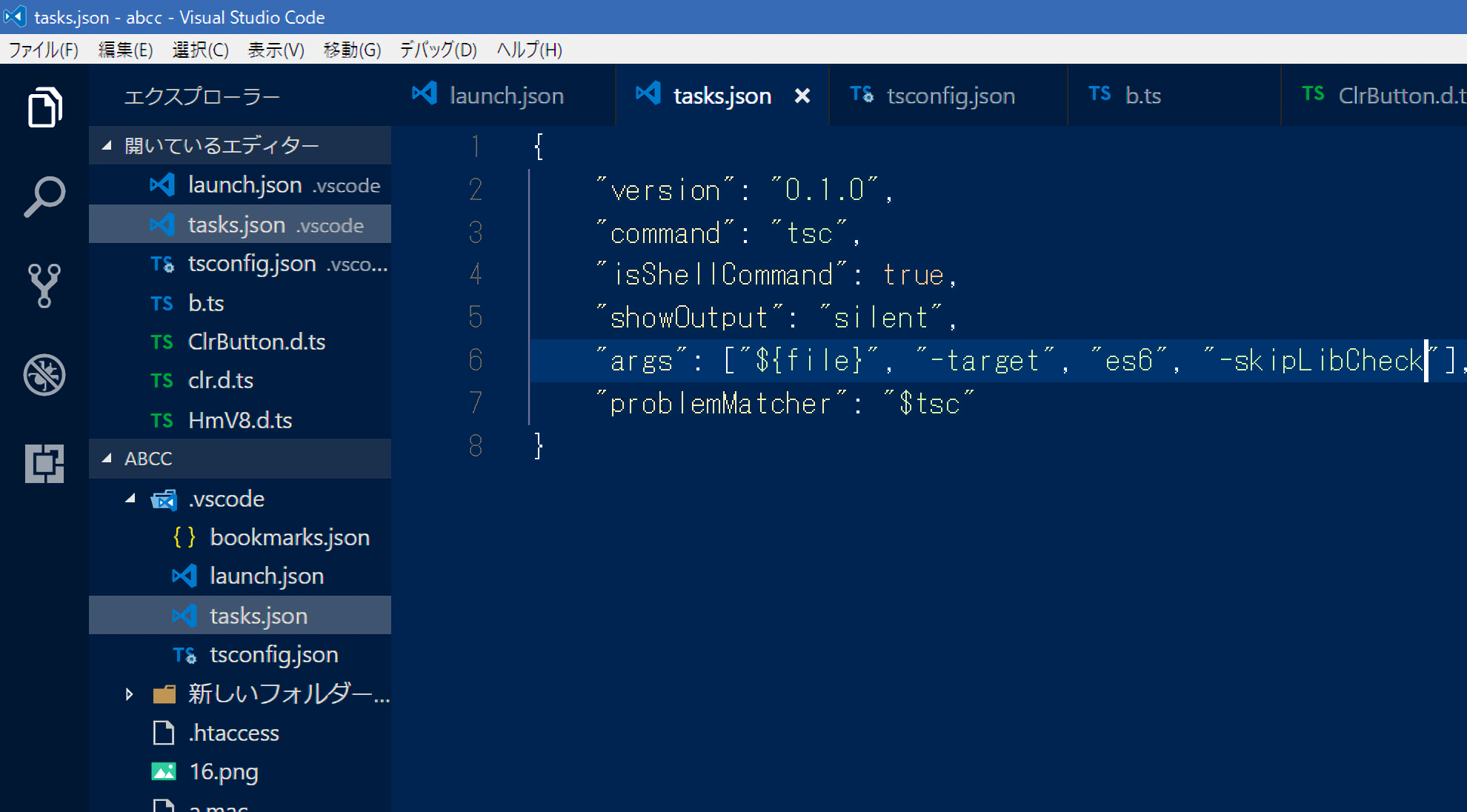Open the デバッグ(D) menu
The height and width of the screenshot is (812, 1467).
point(438,50)
